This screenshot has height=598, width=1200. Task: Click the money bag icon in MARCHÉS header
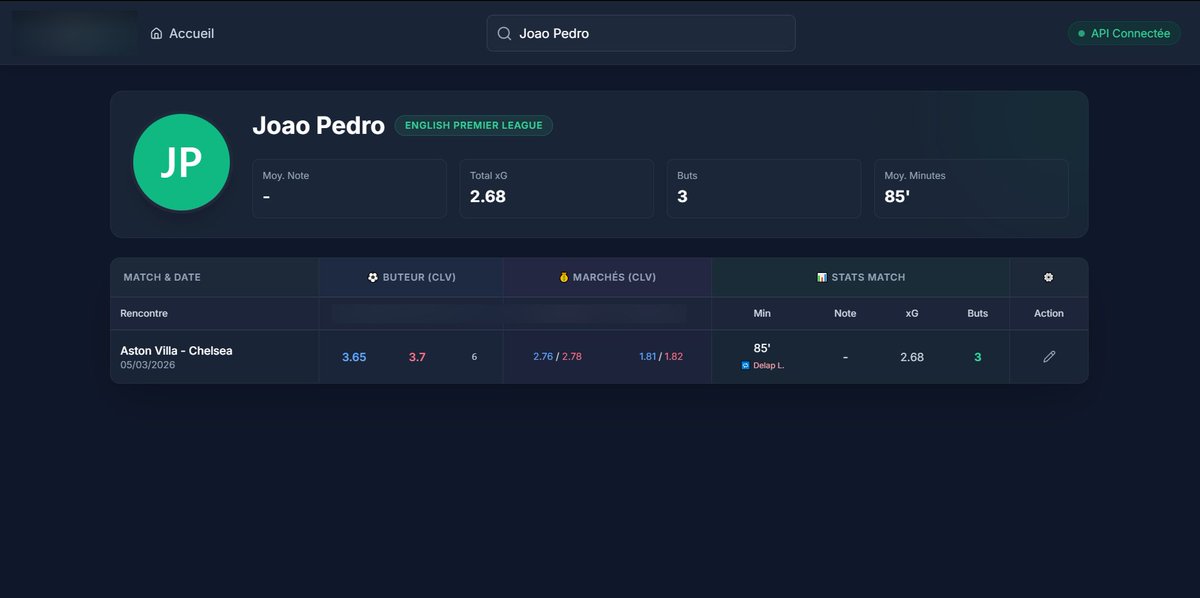point(564,277)
